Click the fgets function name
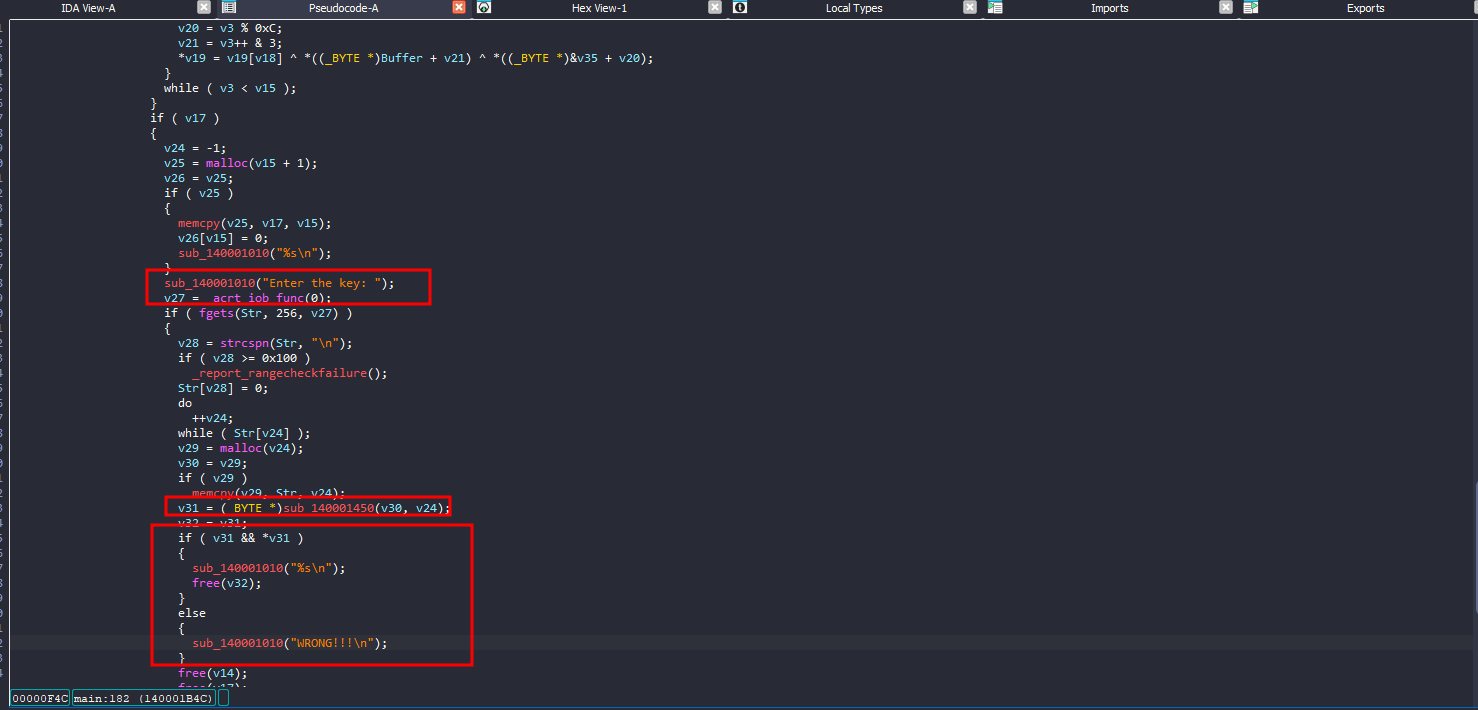Viewport: 1478px width, 710px height. (x=215, y=313)
